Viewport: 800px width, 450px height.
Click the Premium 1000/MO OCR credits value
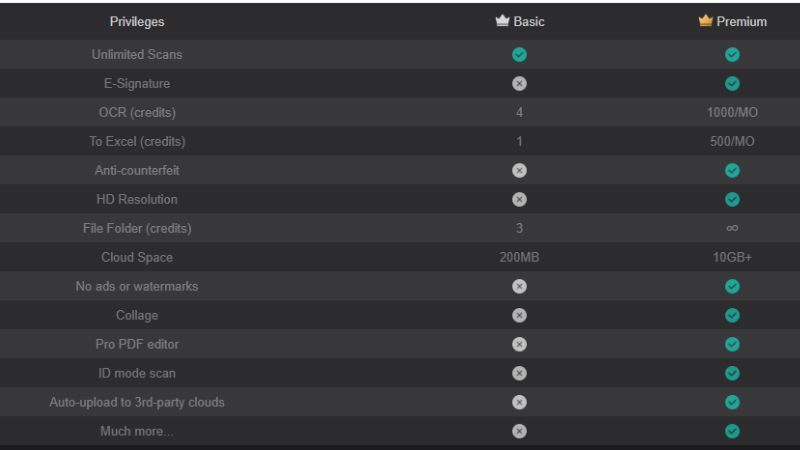pos(732,112)
